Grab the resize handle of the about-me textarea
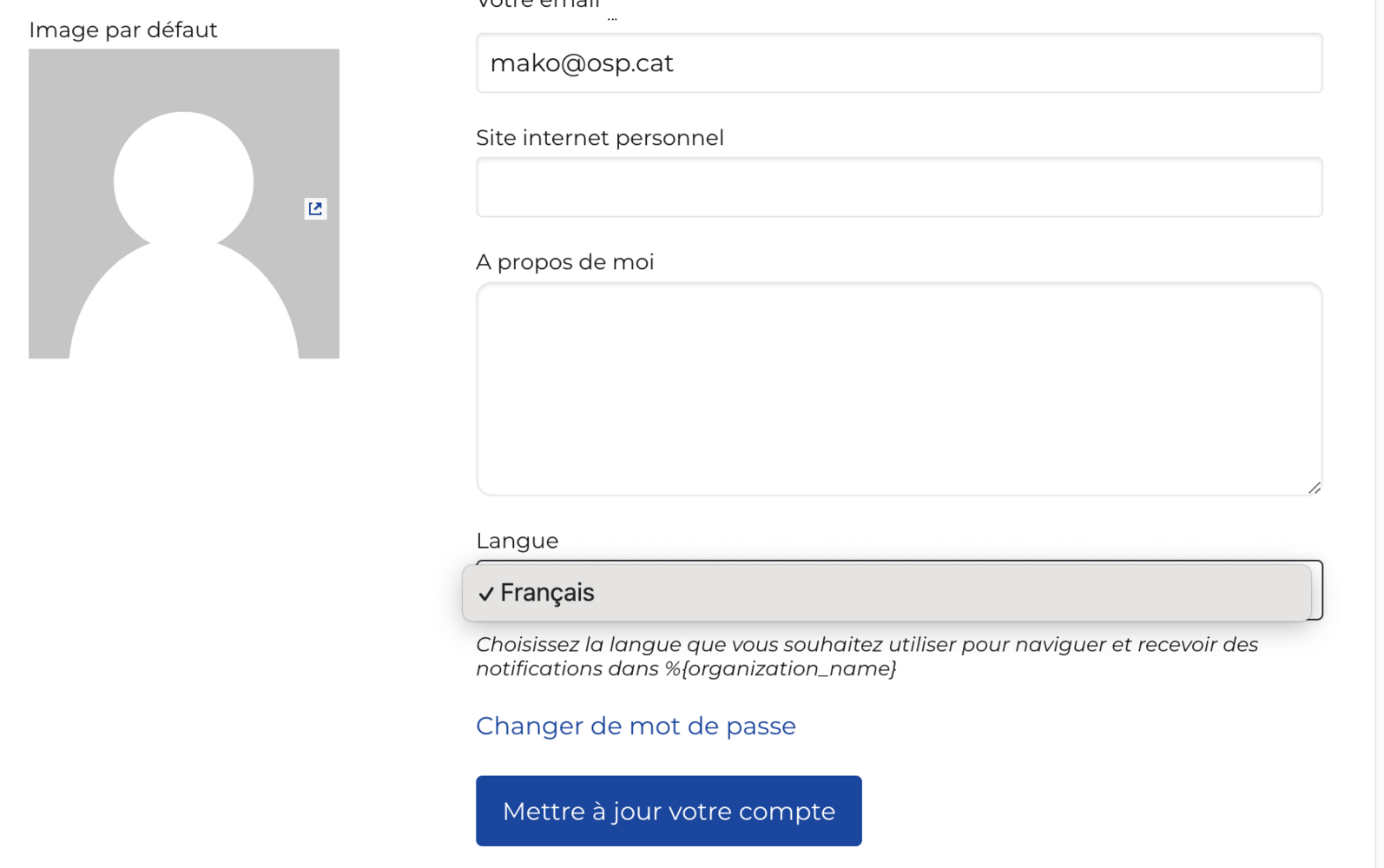The width and height of the screenshot is (1384, 868). click(x=1314, y=488)
